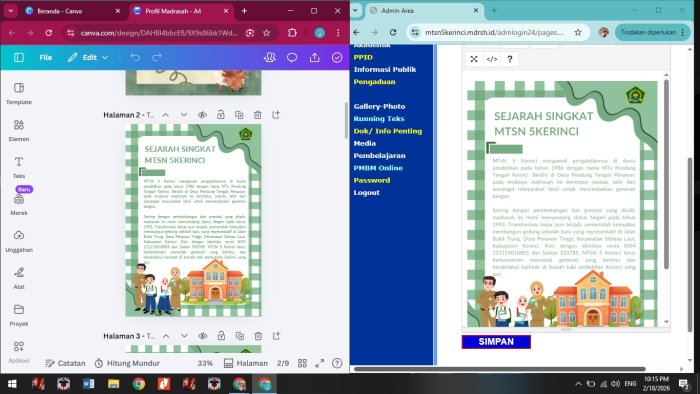Open the Canva browser tab search dropdown
700x394 pixels.
[10, 11]
